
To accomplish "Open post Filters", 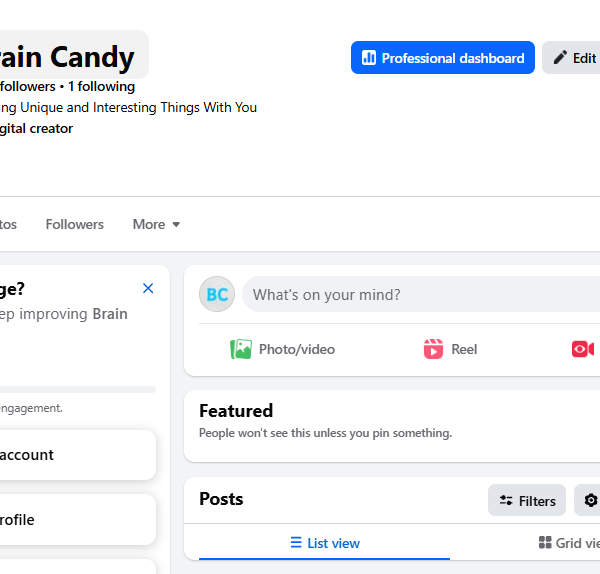I will click(x=527, y=500).
